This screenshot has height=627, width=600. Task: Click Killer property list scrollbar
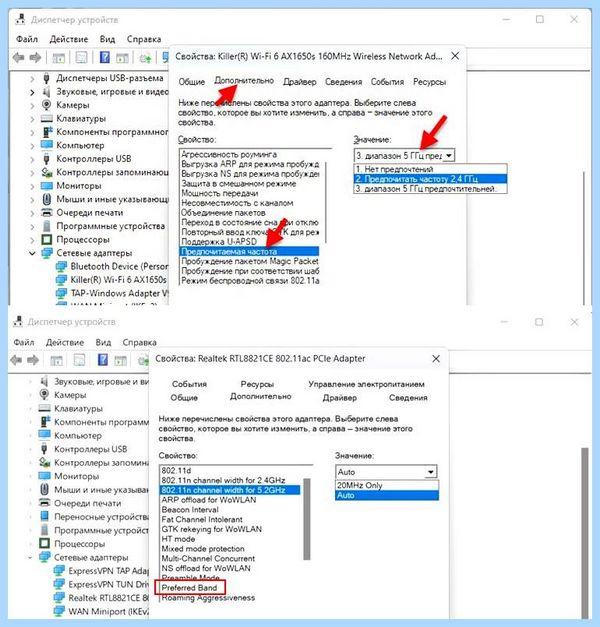coord(326,202)
